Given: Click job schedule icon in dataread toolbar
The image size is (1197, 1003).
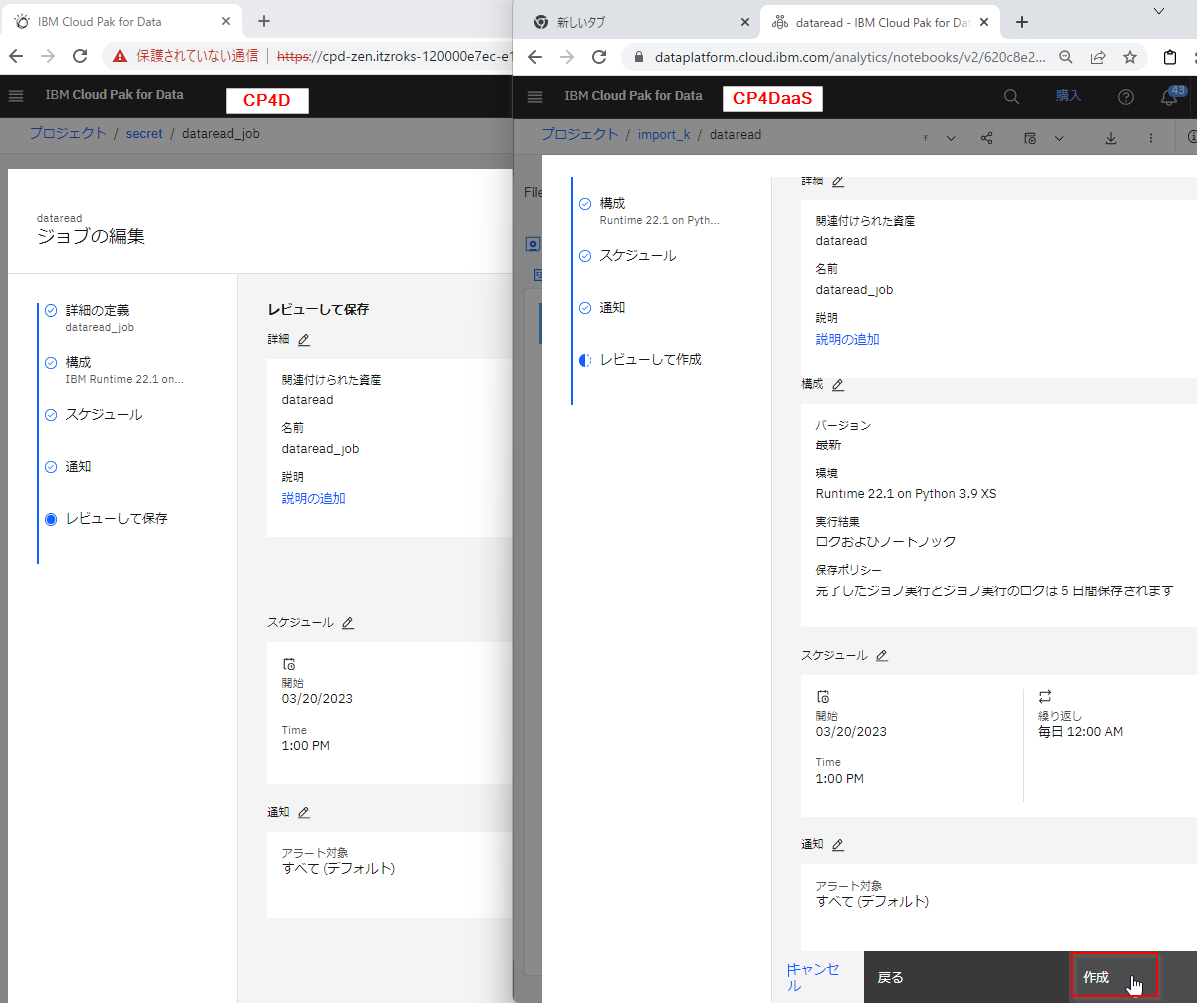Looking at the screenshot, I should [1030, 138].
